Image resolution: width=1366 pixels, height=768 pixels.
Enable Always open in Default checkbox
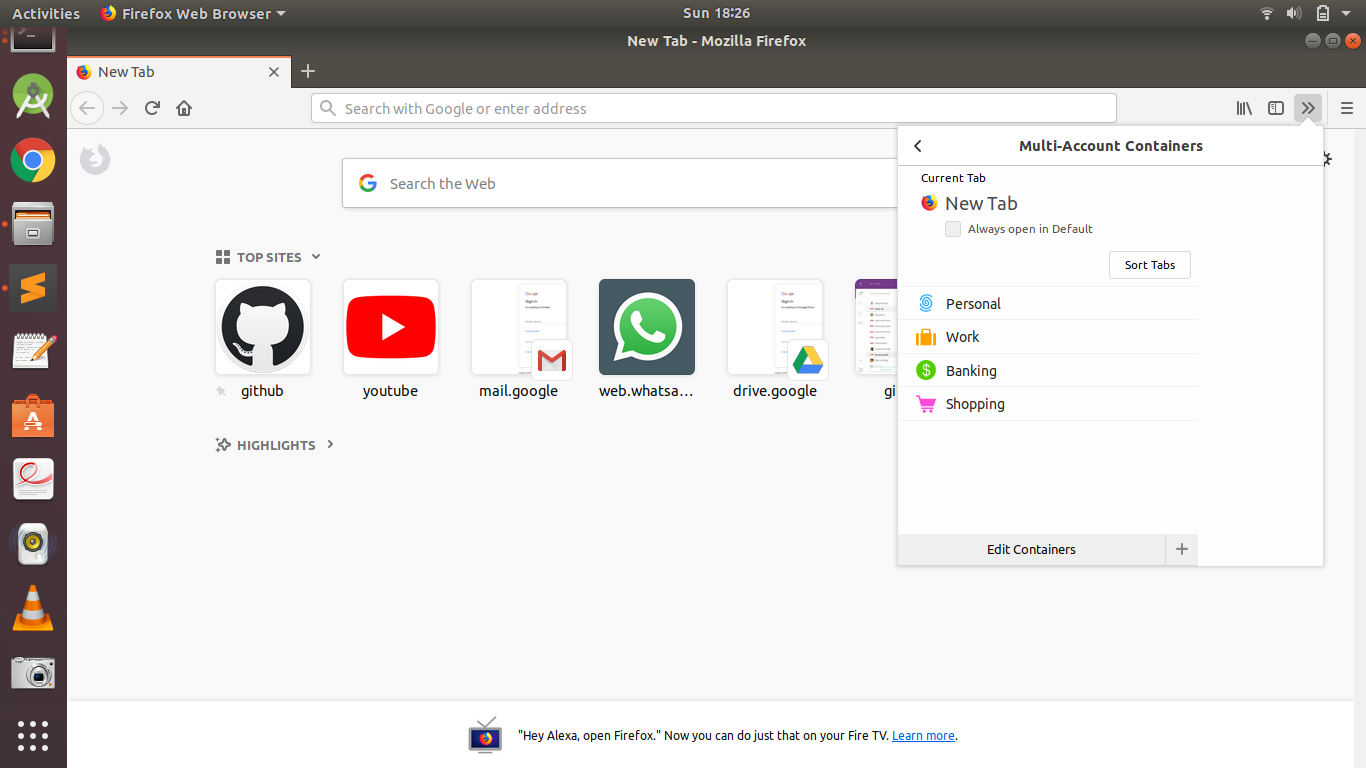pyautogui.click(x=953, y=229)
